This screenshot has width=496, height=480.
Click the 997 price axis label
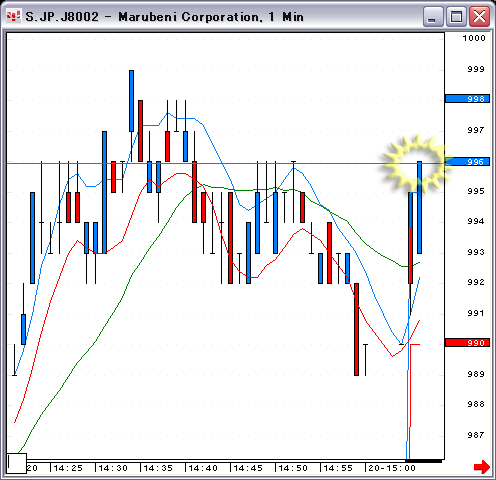pos(476,130)
